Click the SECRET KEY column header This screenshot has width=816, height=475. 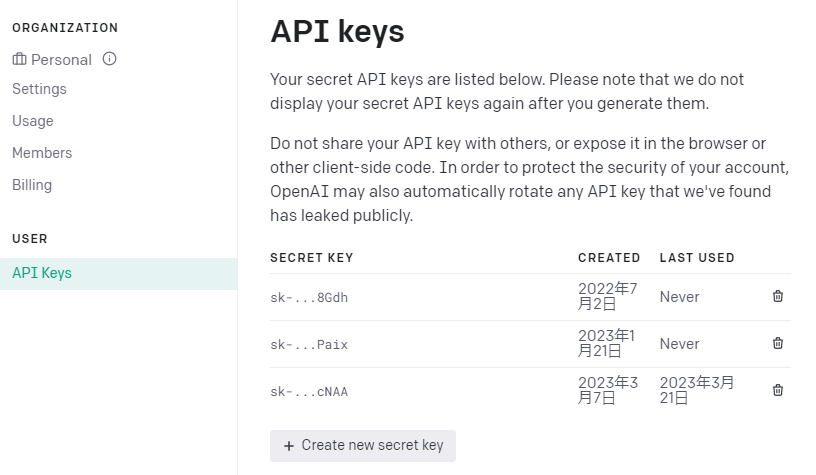click(x=312, y=258)
